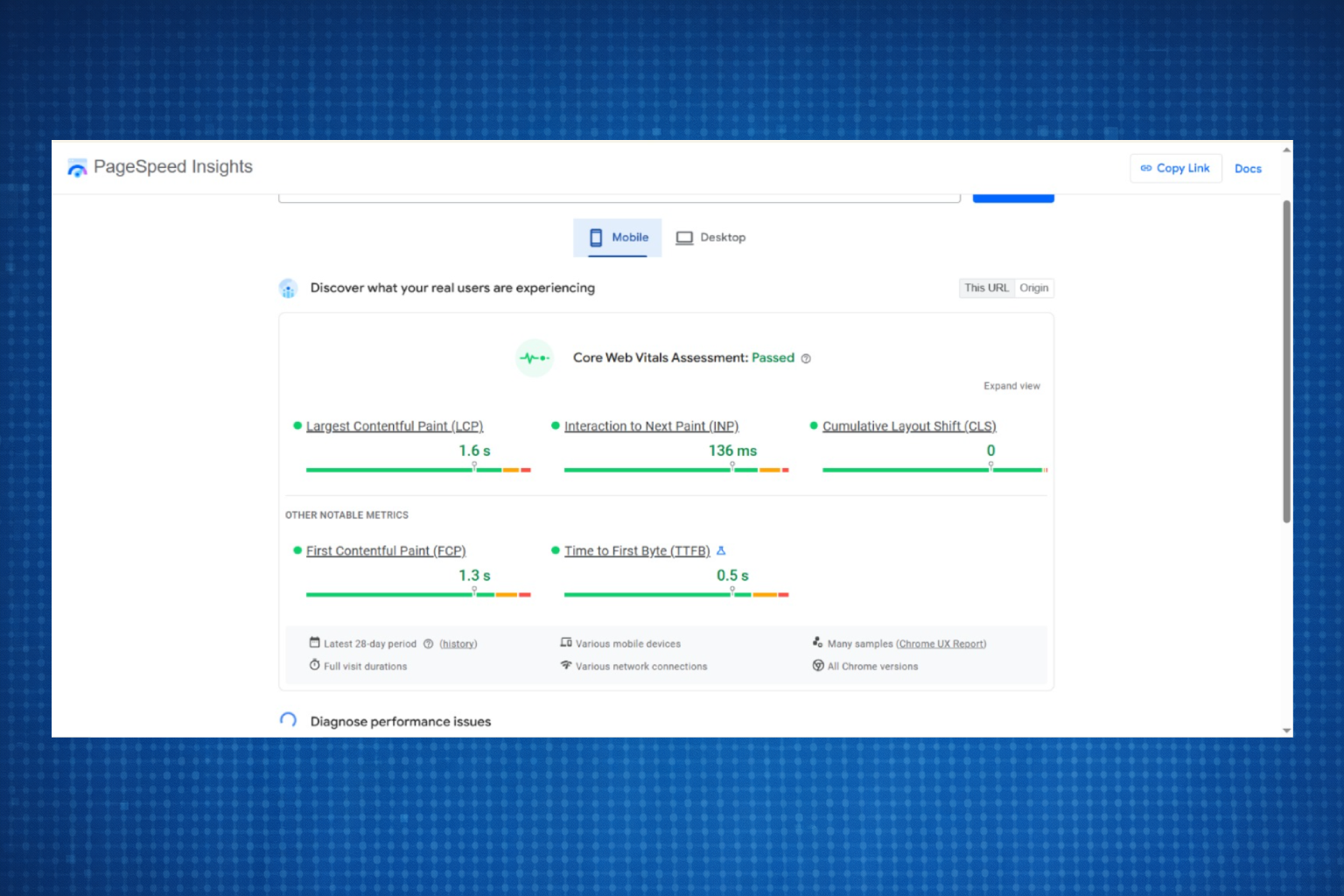
Task: Switch to the Origin toggle option
Action: pos(1034,288)
